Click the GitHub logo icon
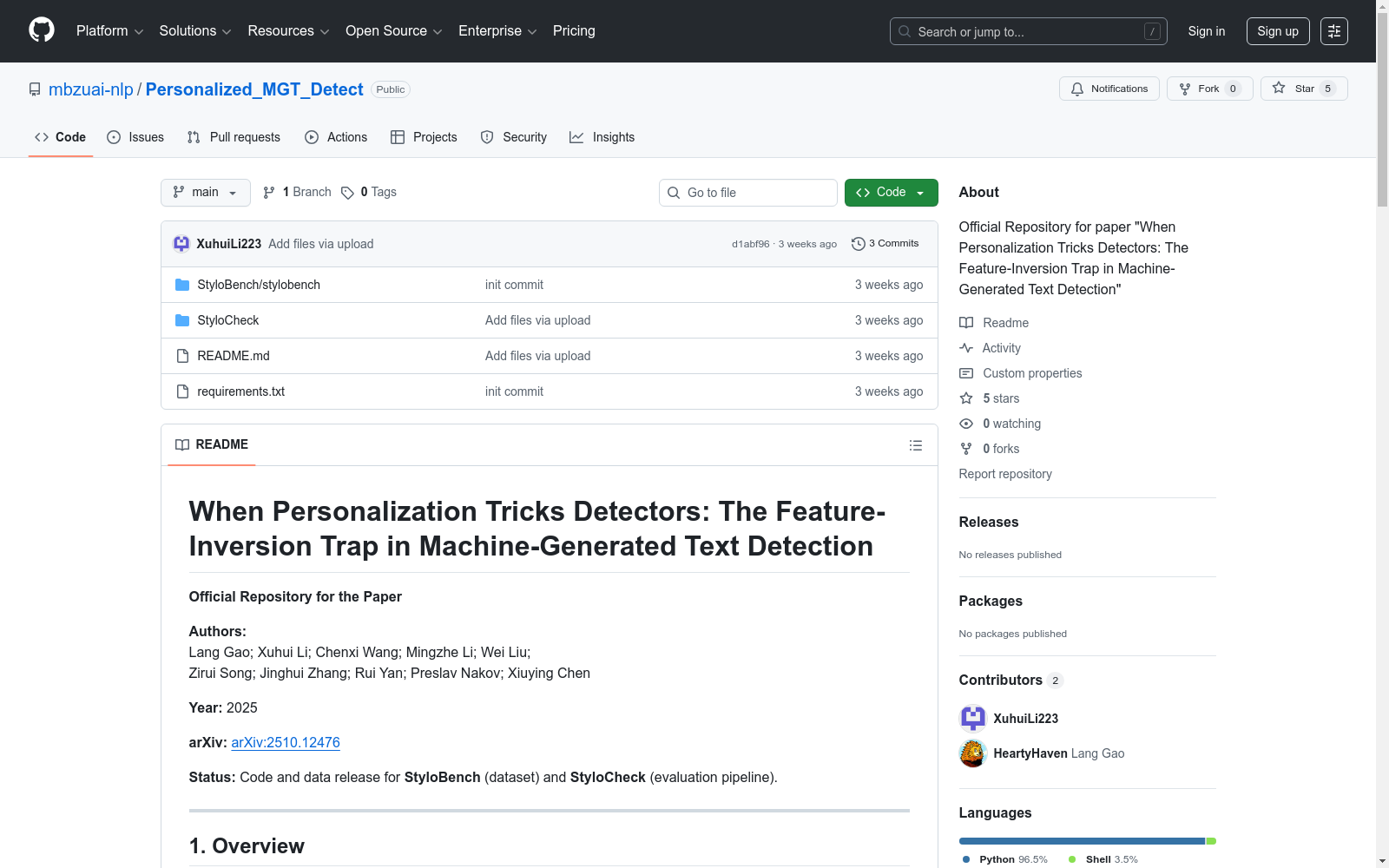Viewport: 1389px width, 868px height. click(x=42, y=30)
